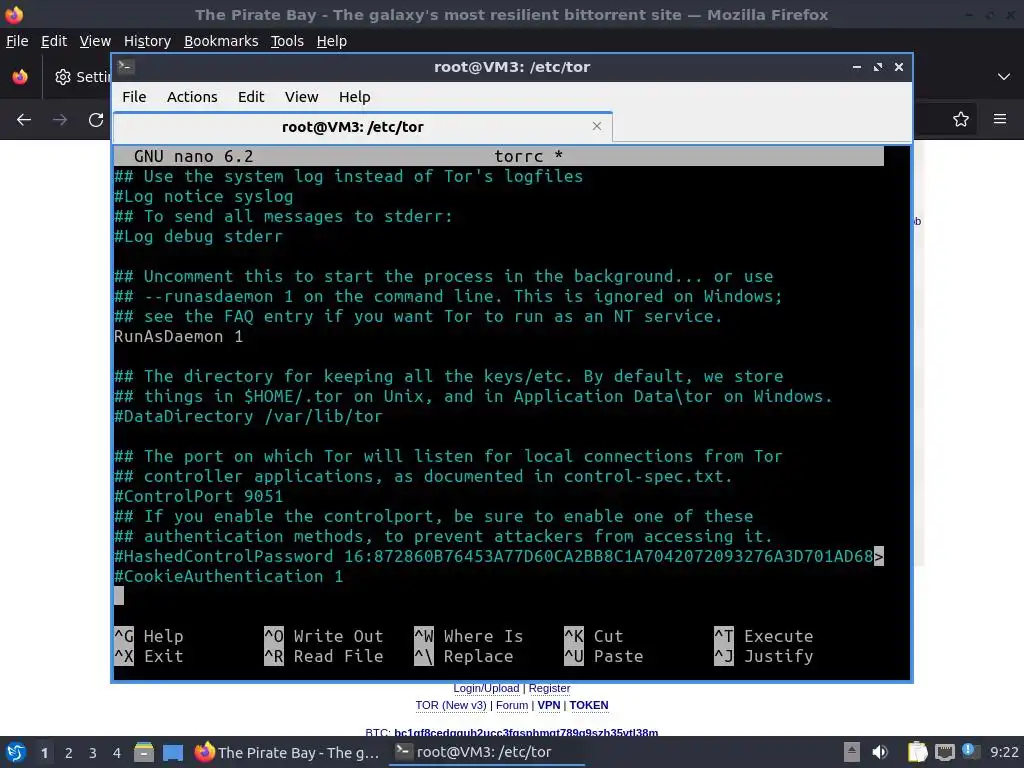1024x768 pixels.
Task: Click the '^K Cut' nano shortcut label
Action: click(594, 636)
